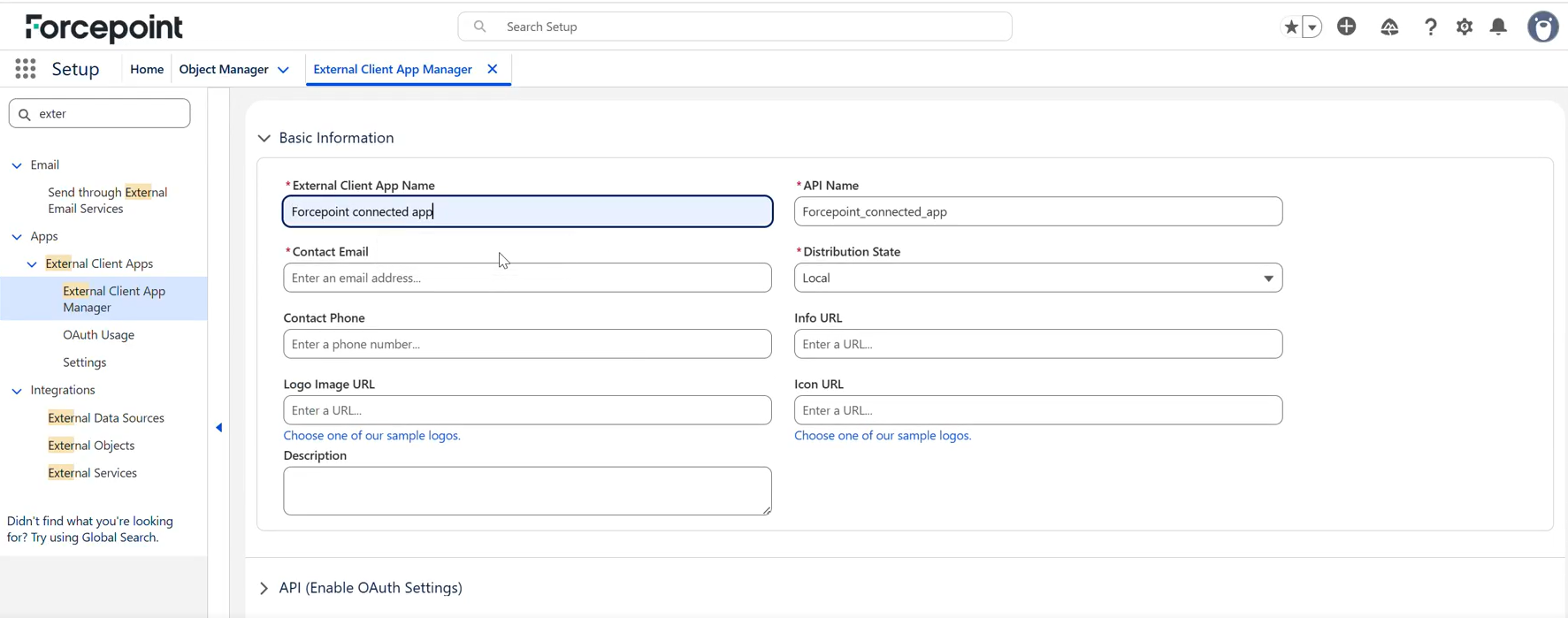The width and height of the screenshot is (1568, 618).
Task: Open the favorites list dropdown arrow
Action: [x=1312, y=27]
